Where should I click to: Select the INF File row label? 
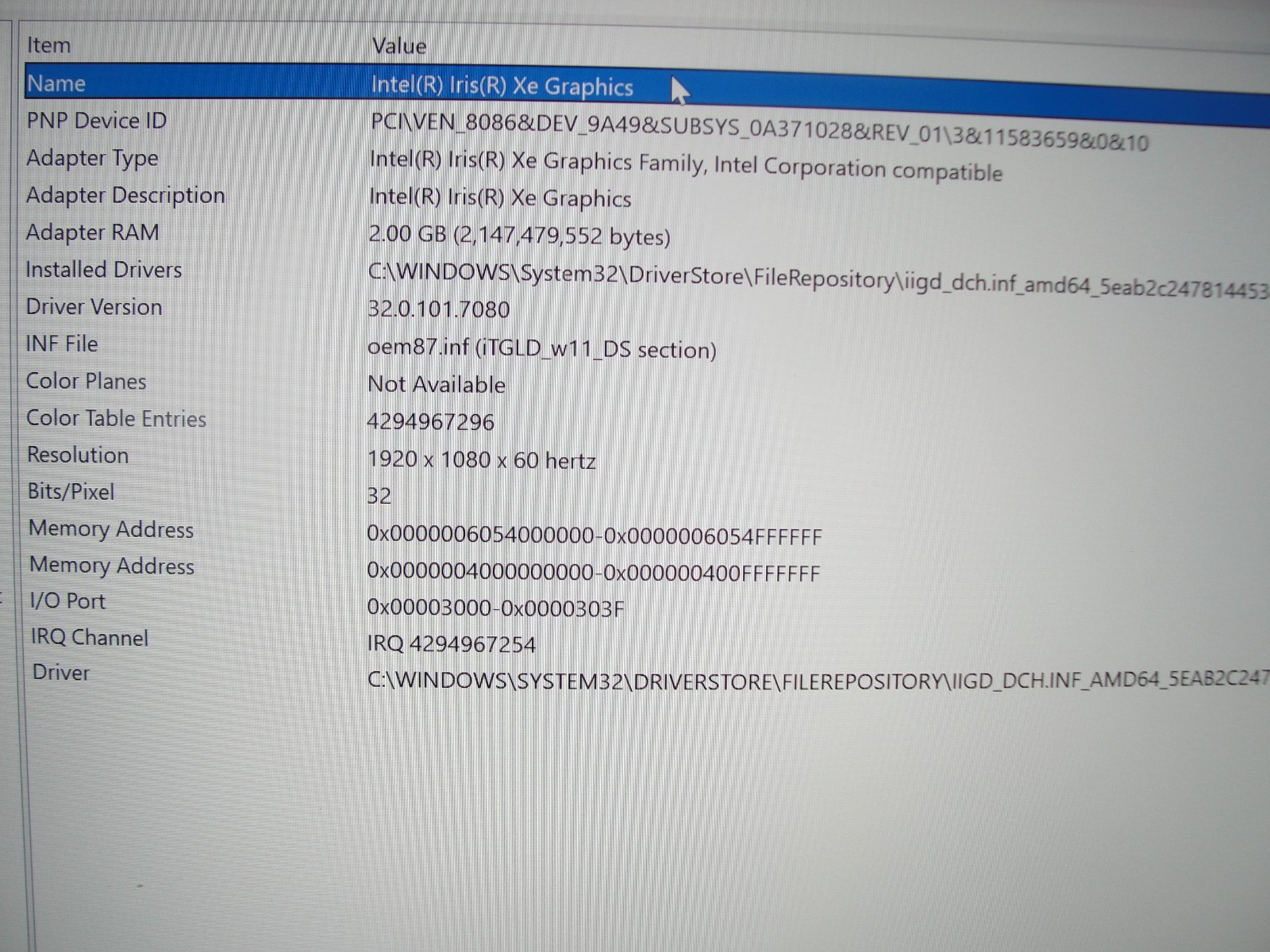pos(62,344)
